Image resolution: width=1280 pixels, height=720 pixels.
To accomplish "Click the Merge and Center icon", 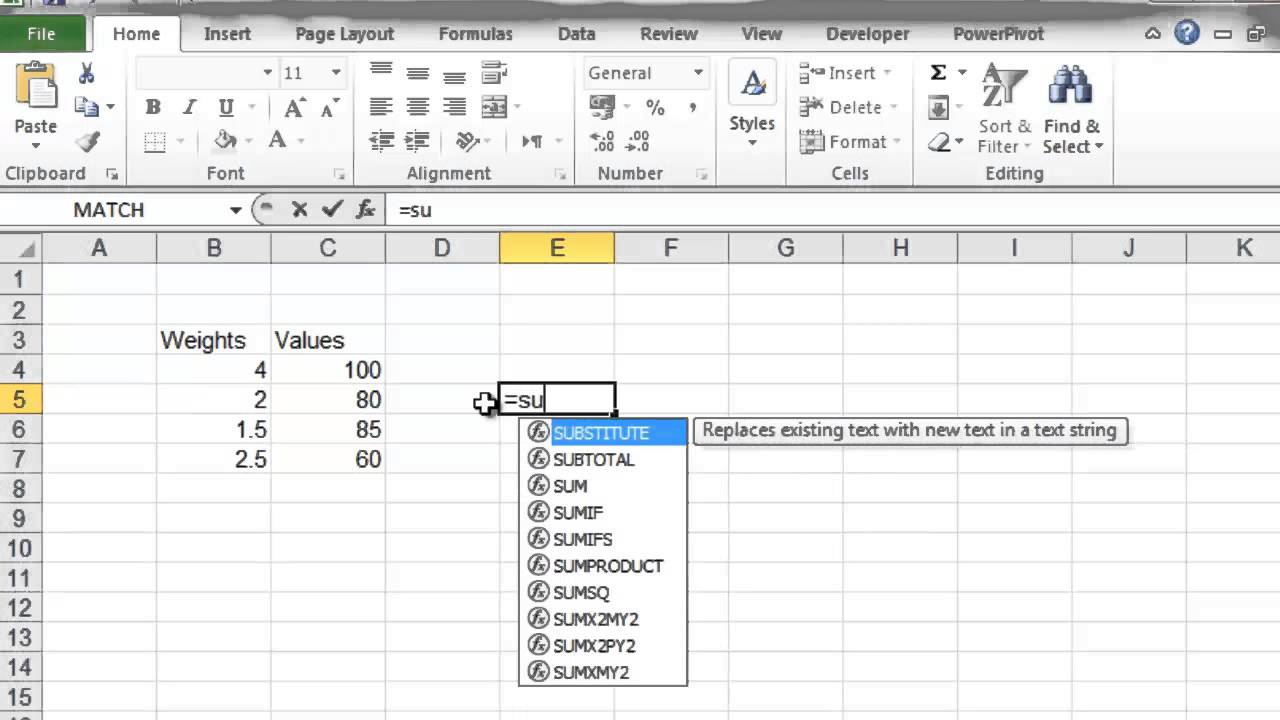I will click(x=494, y=107).
